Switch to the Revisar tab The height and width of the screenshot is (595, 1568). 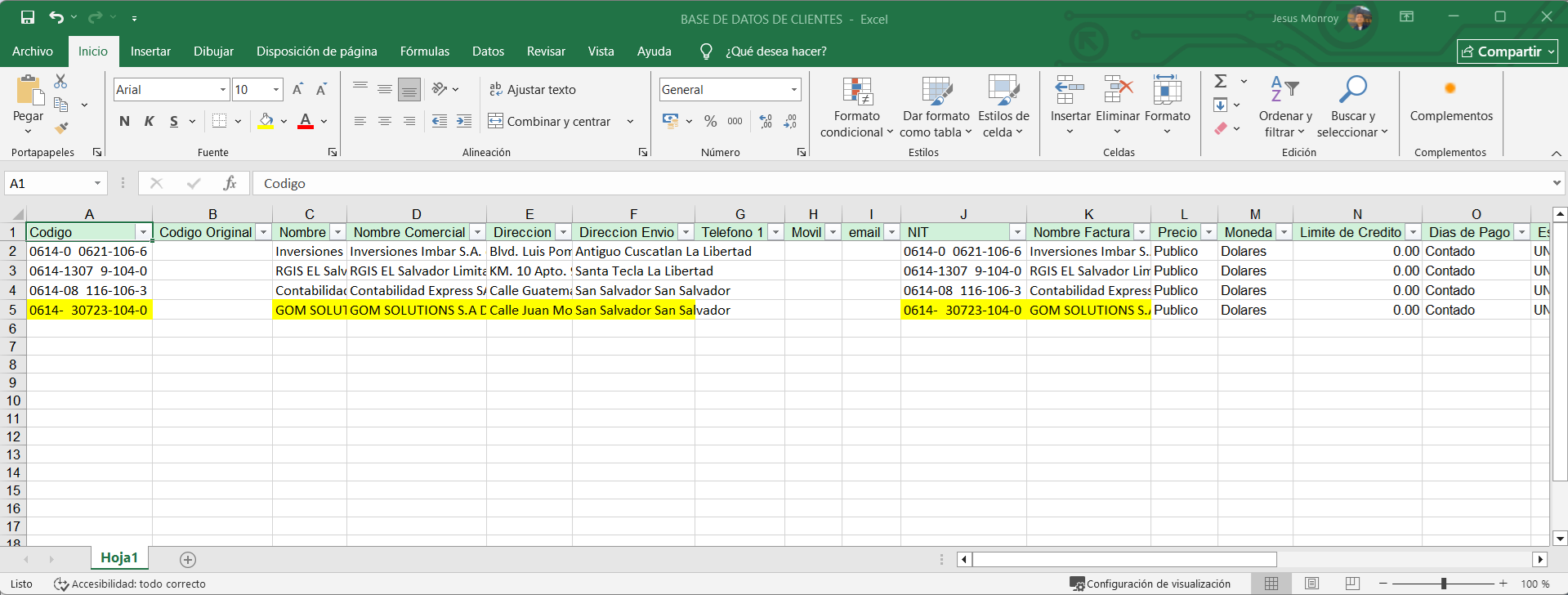click(546, 51)
